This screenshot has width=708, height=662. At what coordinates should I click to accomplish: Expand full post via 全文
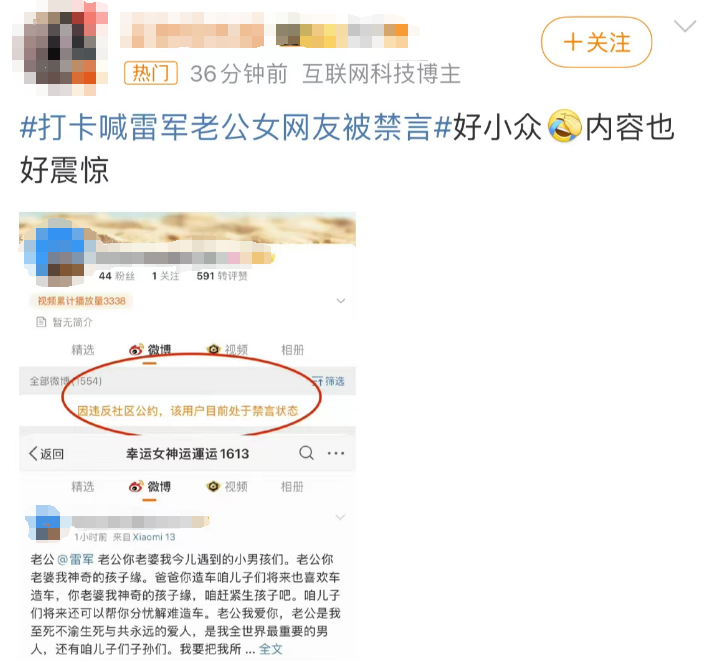click(x=270, y=649)
